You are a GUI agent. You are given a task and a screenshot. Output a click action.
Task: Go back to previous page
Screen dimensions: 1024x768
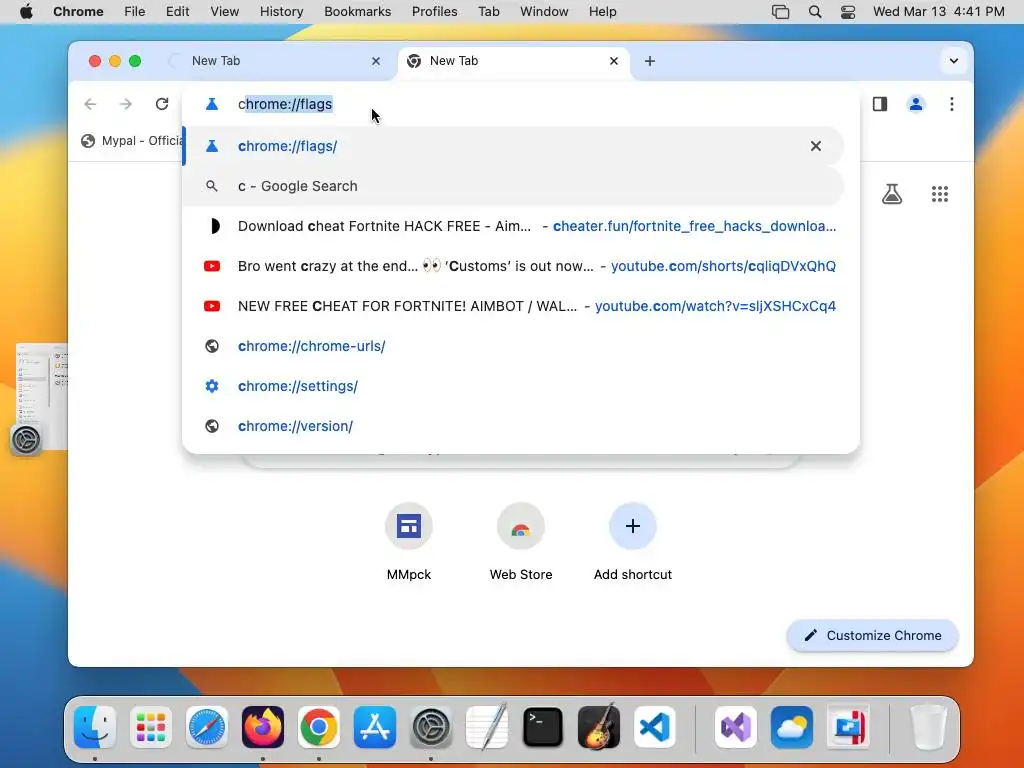(x=90, y=104)
